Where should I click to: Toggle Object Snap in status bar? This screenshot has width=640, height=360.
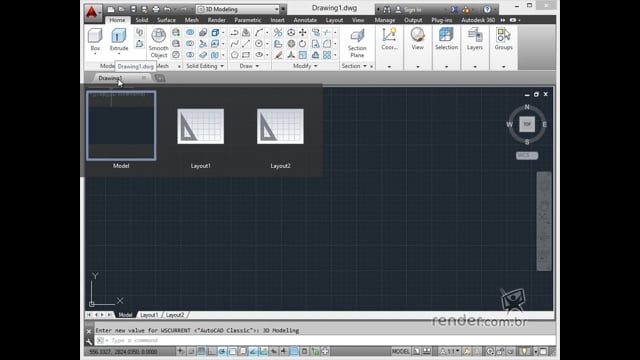(232, 351)
